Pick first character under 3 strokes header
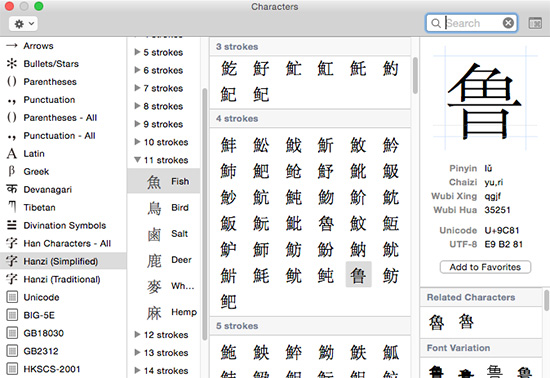This screenshot has height=378, width=550. click(x=228, y=68)
